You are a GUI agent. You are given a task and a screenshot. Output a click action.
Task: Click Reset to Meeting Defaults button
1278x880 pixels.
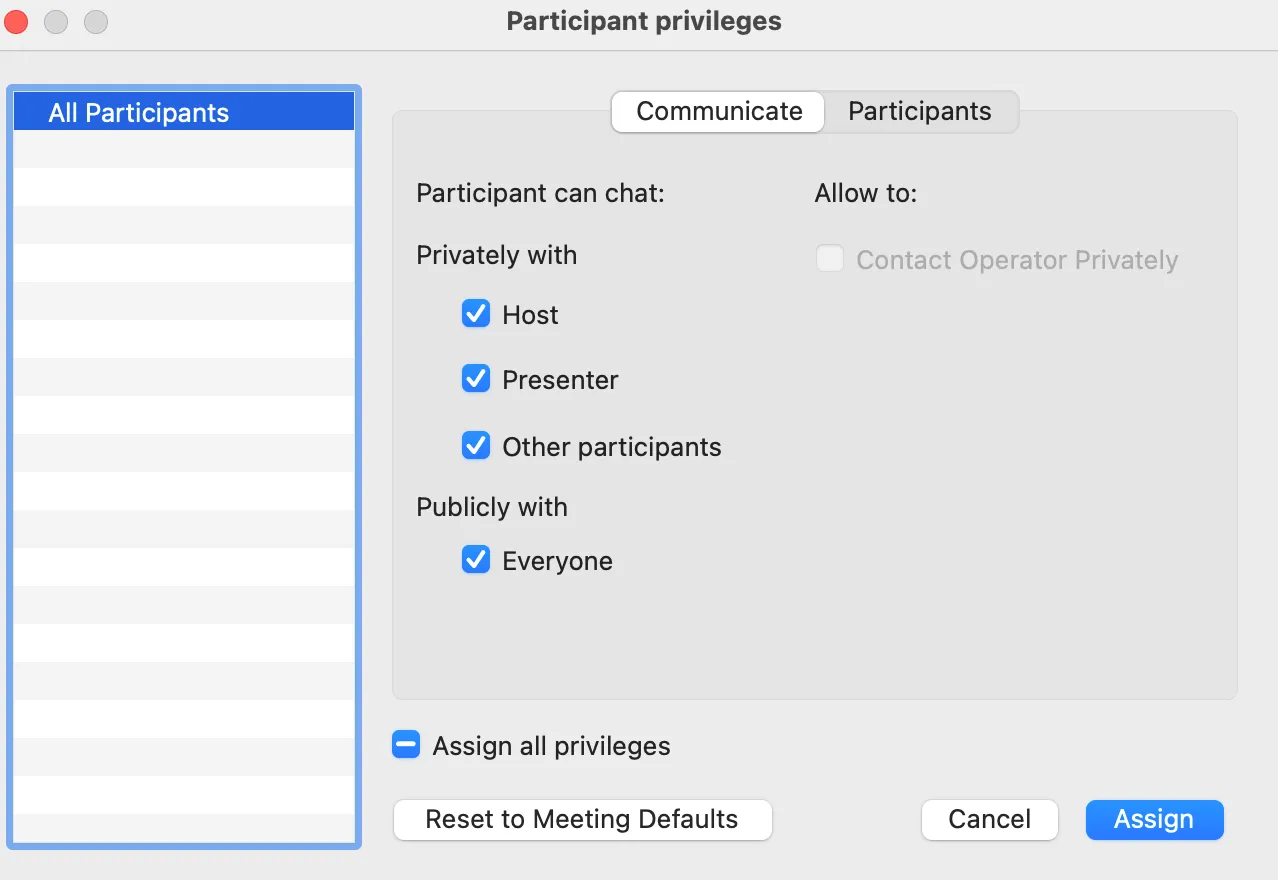582,819
